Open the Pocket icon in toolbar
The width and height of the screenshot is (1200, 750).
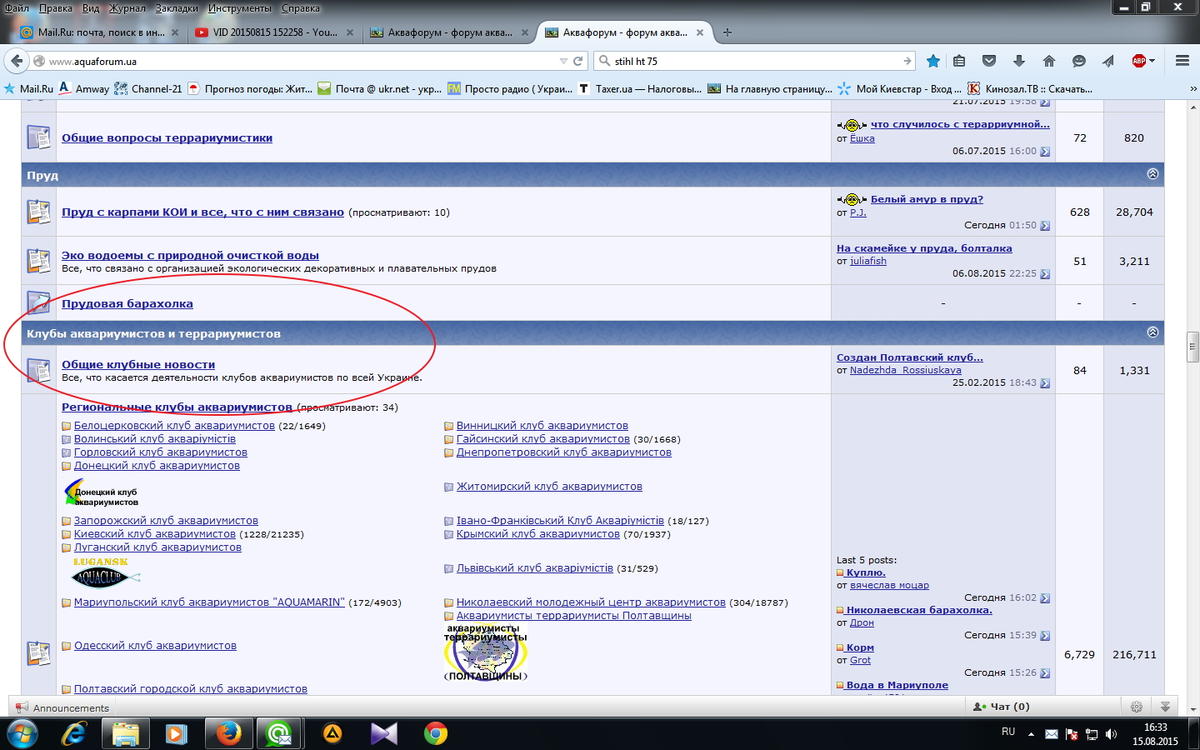[989, 61]
